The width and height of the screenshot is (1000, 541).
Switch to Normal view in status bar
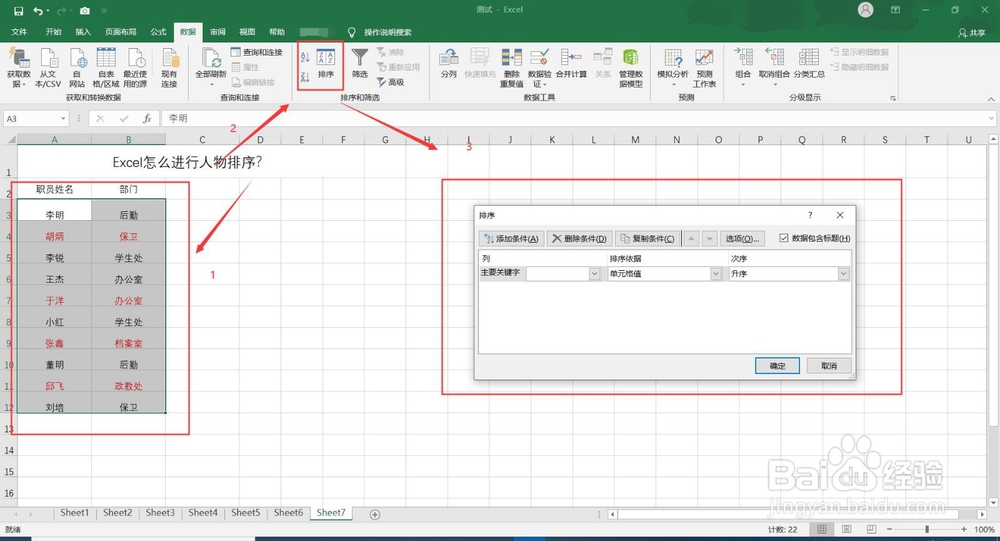click(822, 530)
